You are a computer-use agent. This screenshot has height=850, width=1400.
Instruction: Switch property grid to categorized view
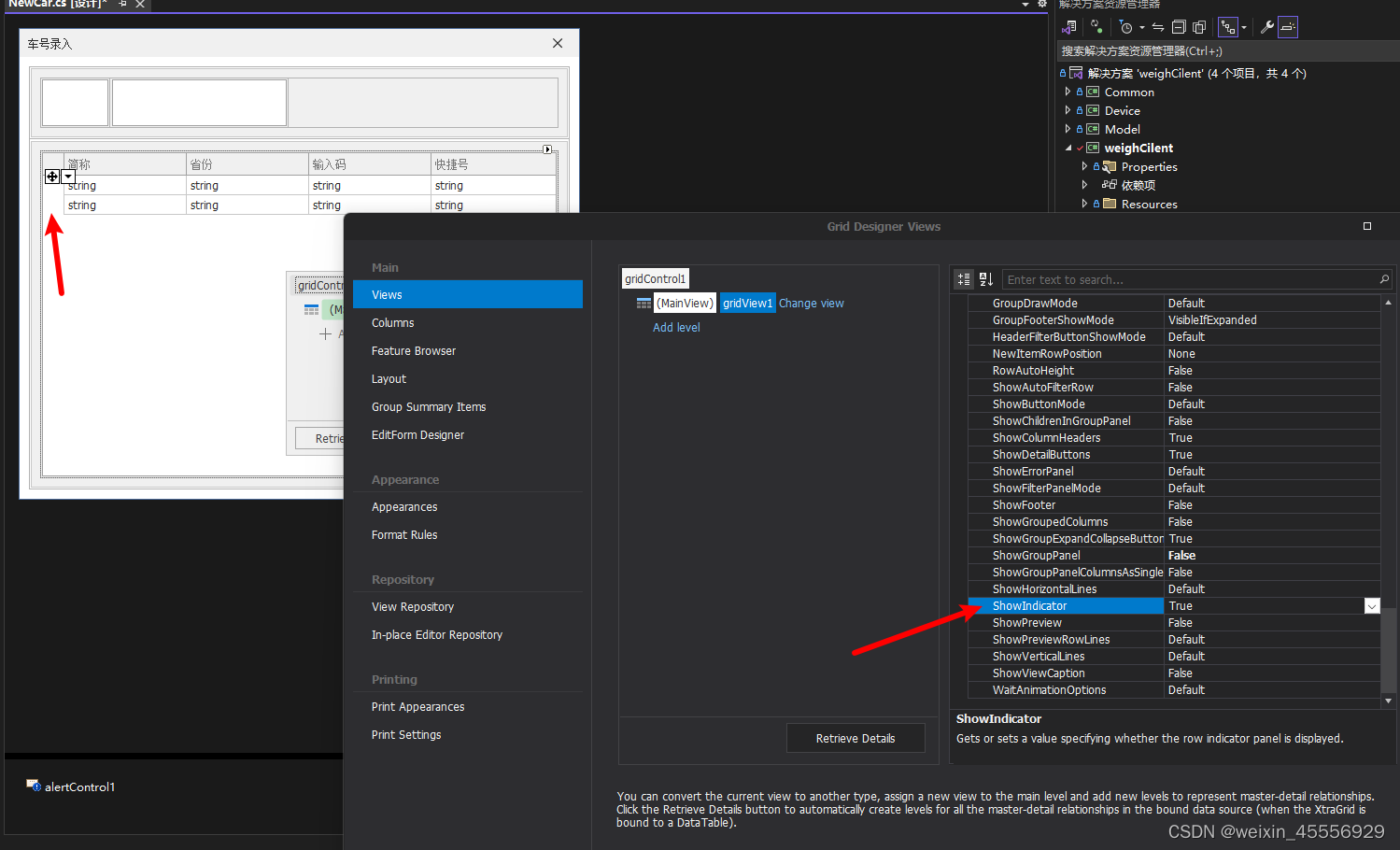pos(963,278)
